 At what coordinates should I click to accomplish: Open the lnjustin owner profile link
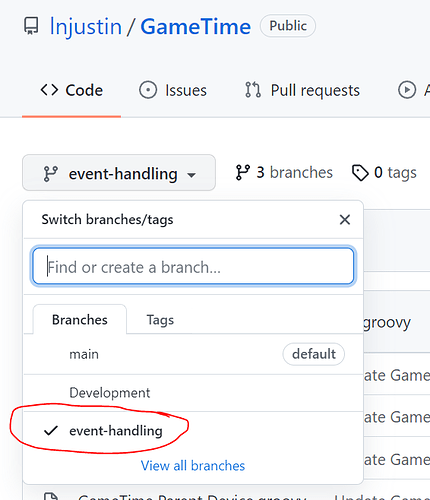point(86,26)
